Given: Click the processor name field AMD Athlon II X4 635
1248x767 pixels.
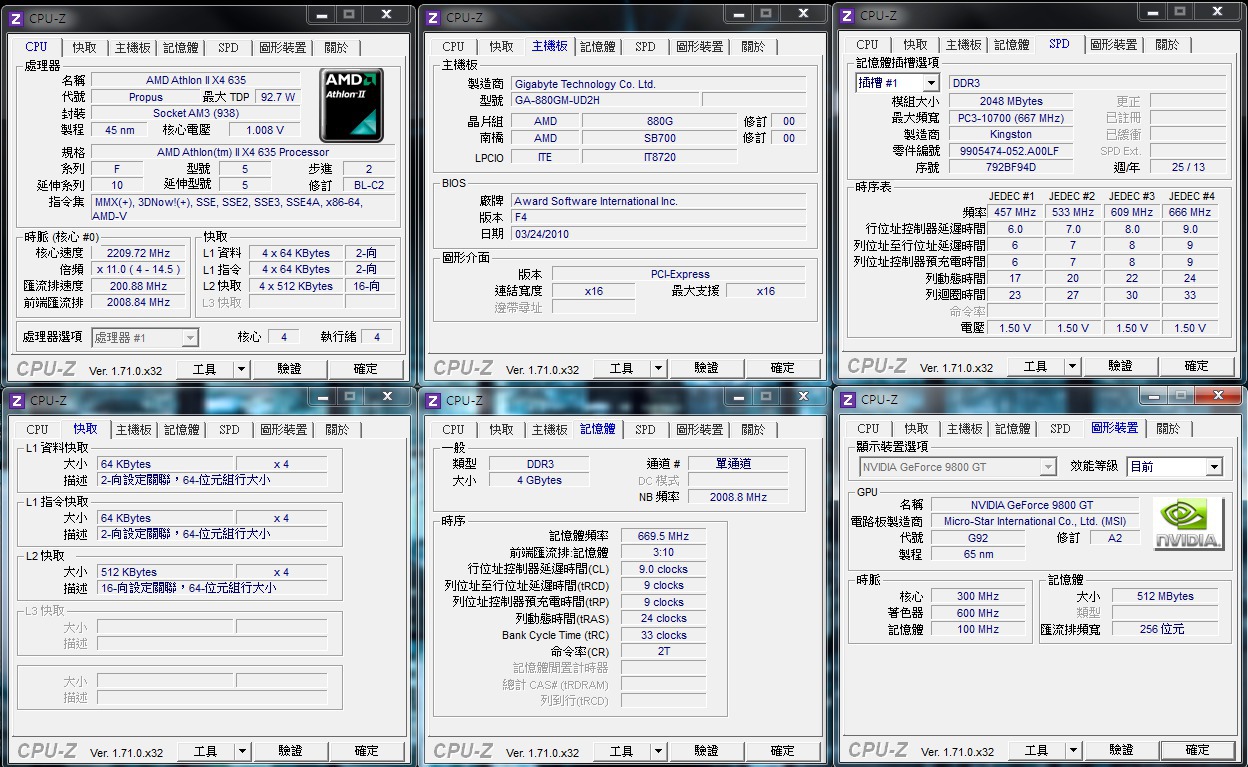Looking at the screenshot, I should pos(196,80).
